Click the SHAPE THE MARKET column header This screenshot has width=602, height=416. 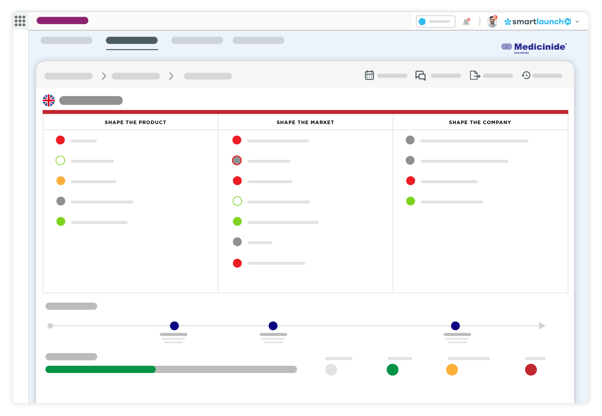(x=305, y=122)
